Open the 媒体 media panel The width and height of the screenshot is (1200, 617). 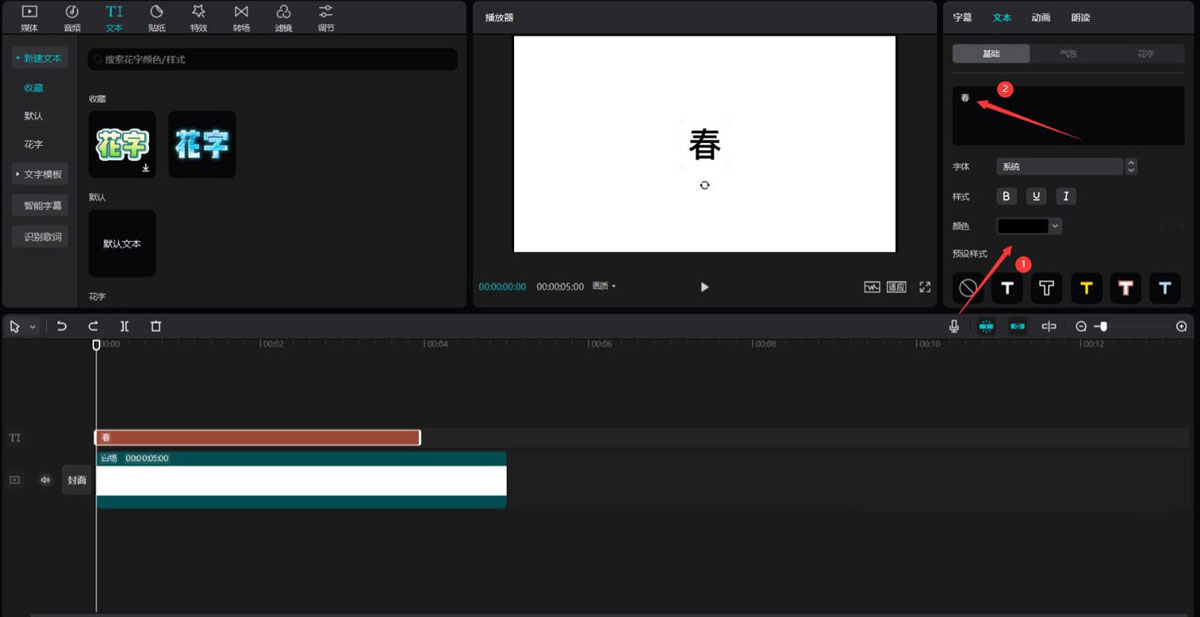[x=28, y=15]
